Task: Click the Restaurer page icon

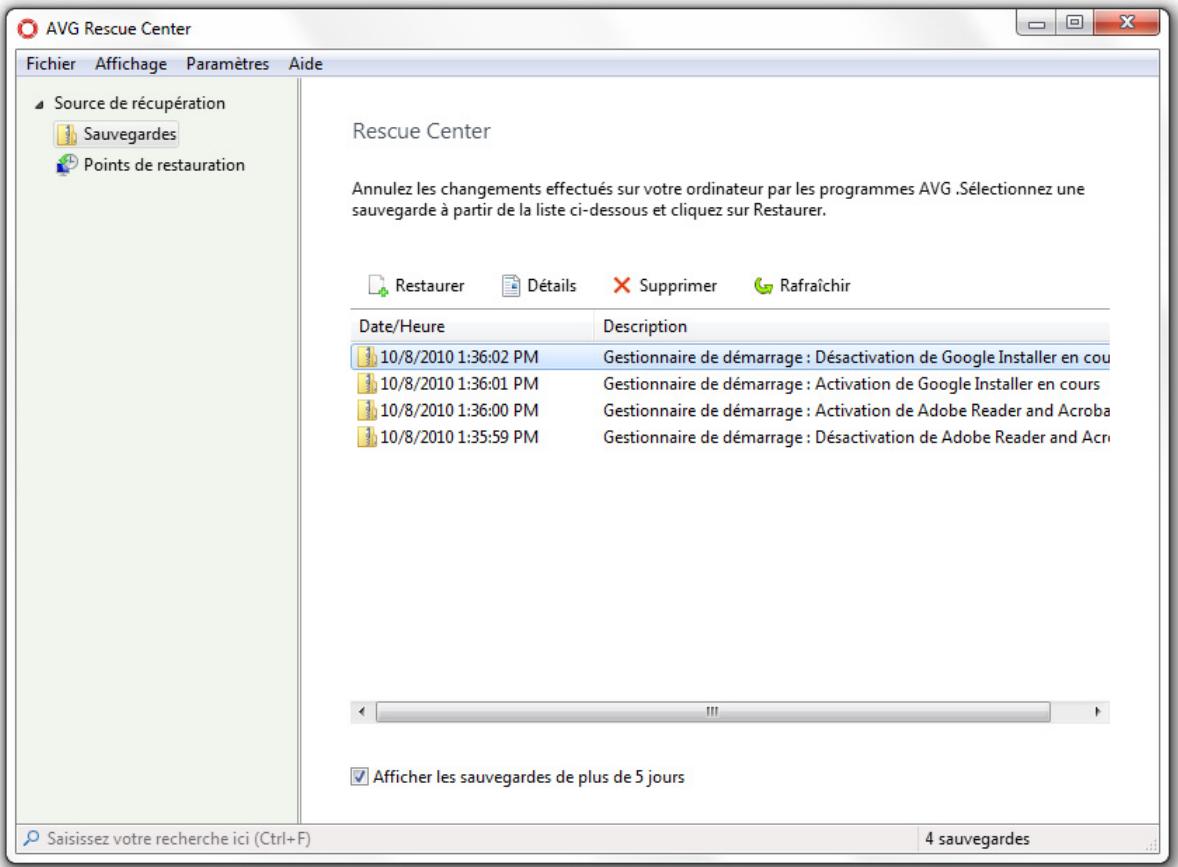Action: tap(378, 286)
